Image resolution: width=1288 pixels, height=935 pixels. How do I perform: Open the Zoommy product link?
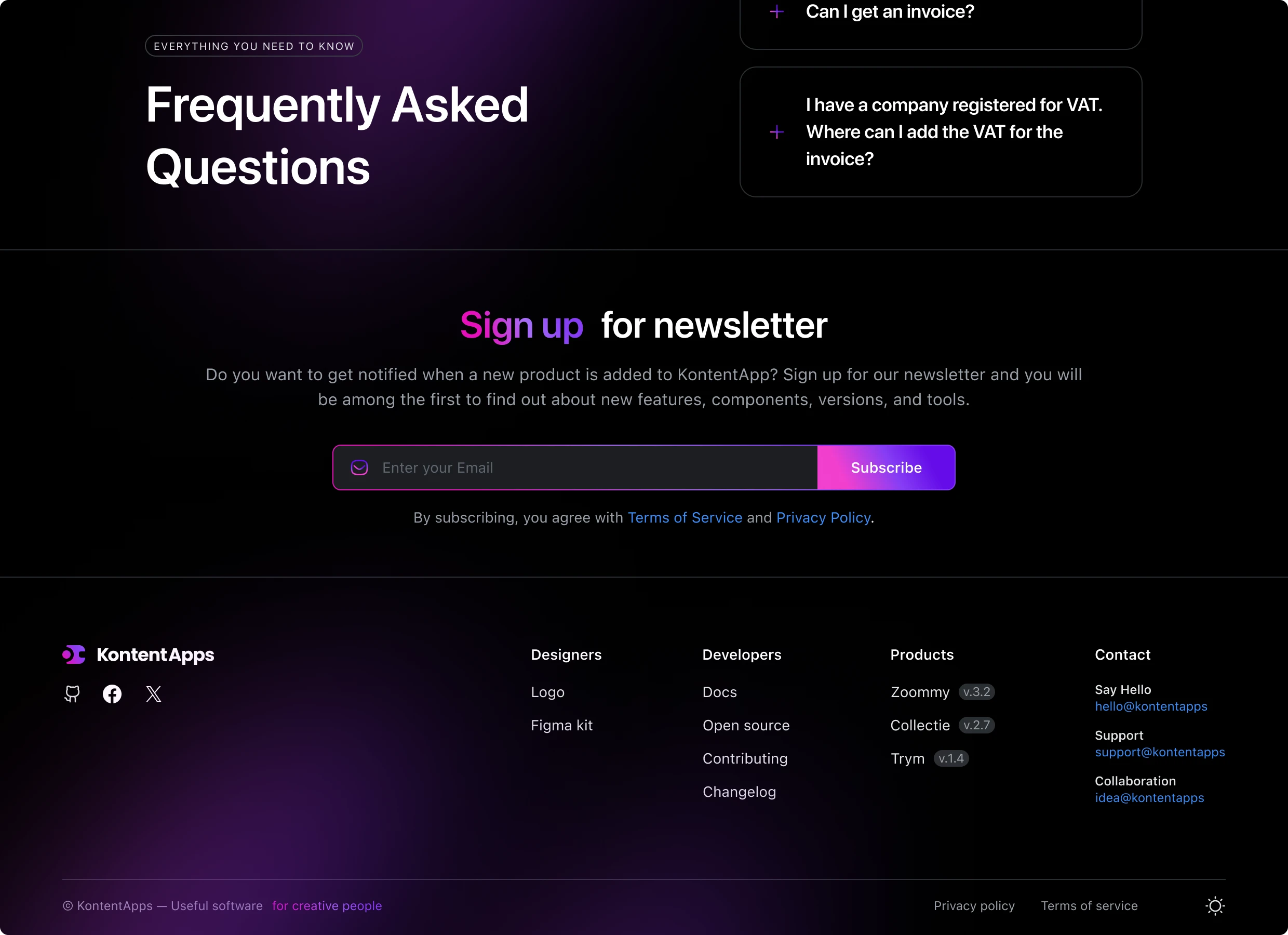tap(920, 692)
